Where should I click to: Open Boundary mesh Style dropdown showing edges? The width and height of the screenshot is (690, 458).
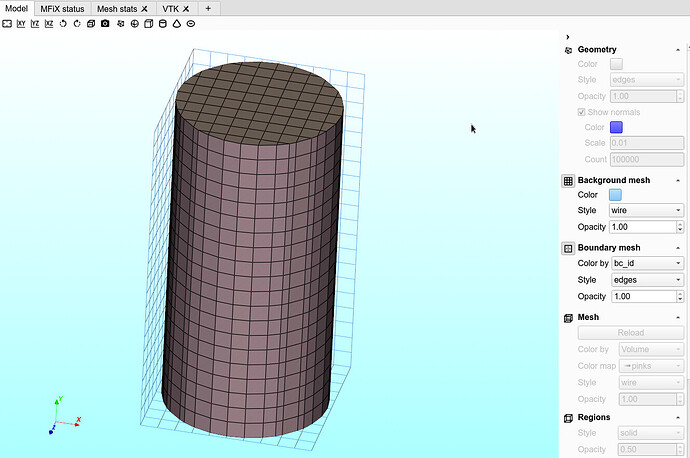(646, 280)
